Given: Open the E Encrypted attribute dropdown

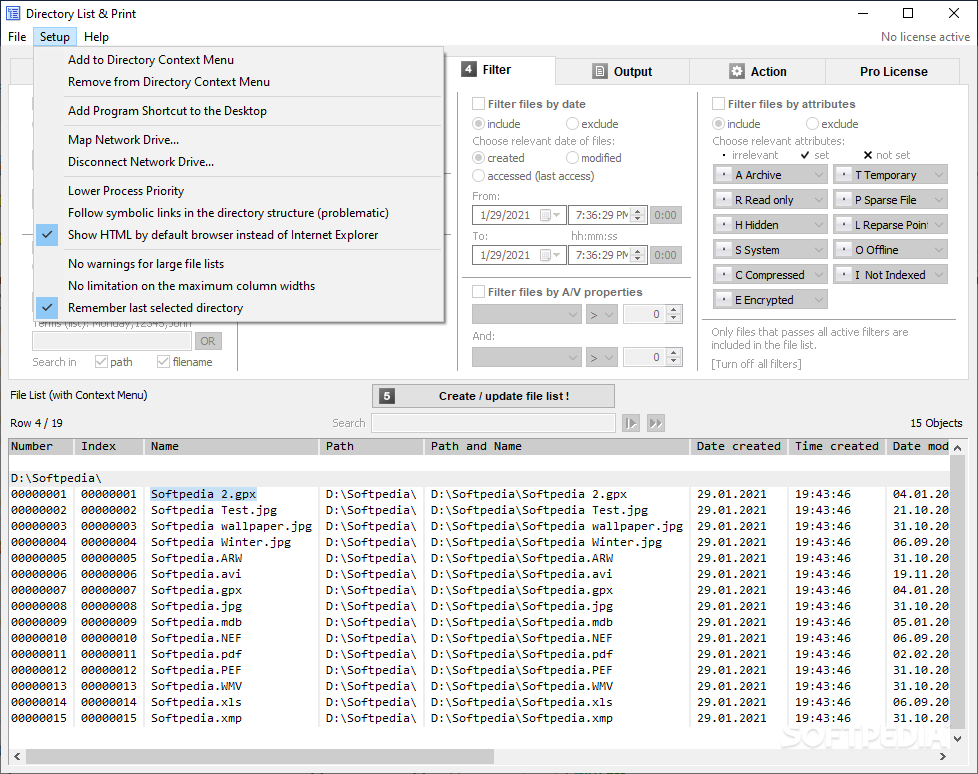Looking at the screenshot, I should (770, 299).
